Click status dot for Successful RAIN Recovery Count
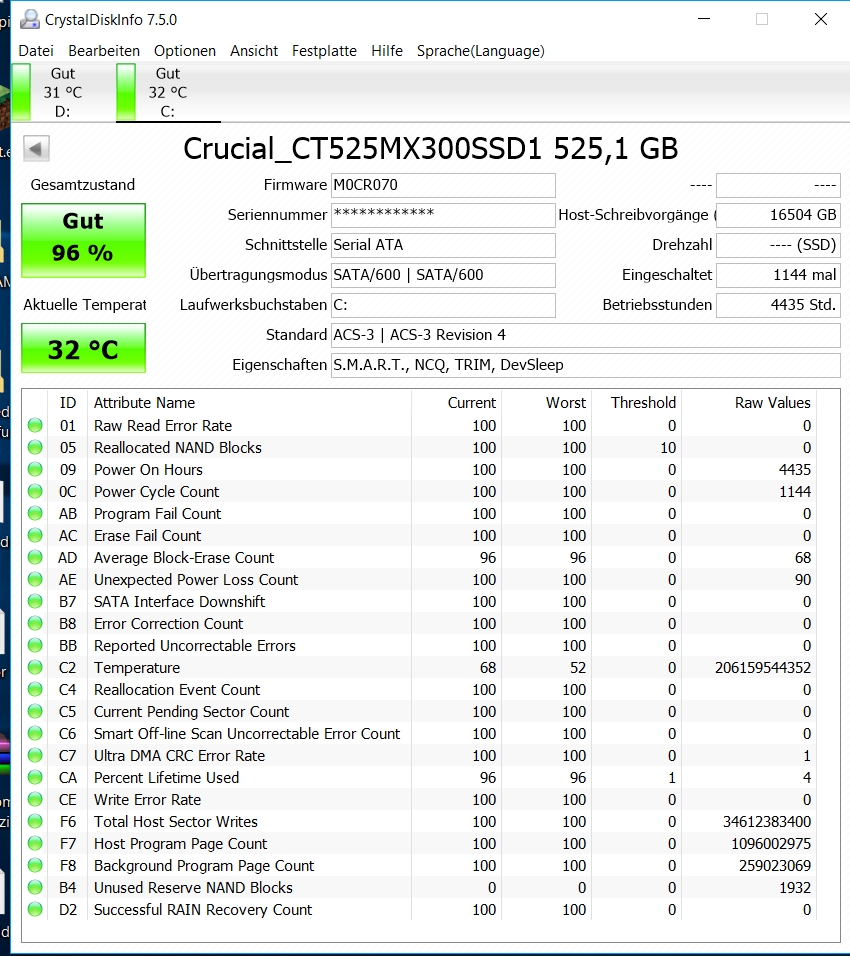Viewport: 850px width, 956px height. (x=35, y=909)
